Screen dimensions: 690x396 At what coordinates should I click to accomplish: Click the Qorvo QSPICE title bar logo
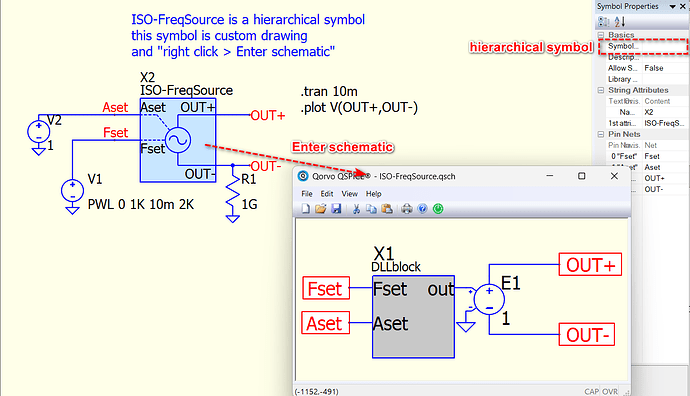(303, 176)
